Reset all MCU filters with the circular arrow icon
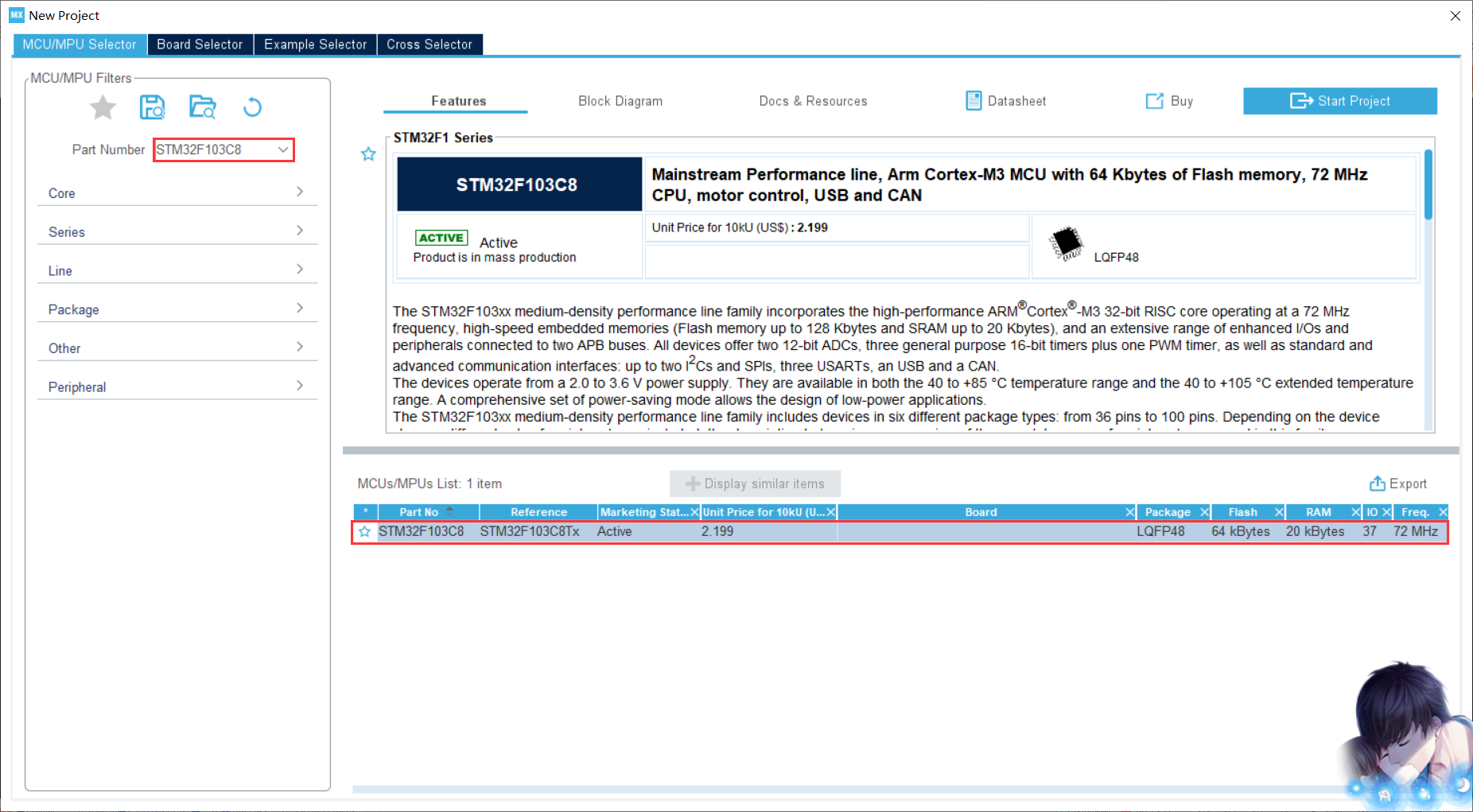1473x812 pixels. (252, 107)
